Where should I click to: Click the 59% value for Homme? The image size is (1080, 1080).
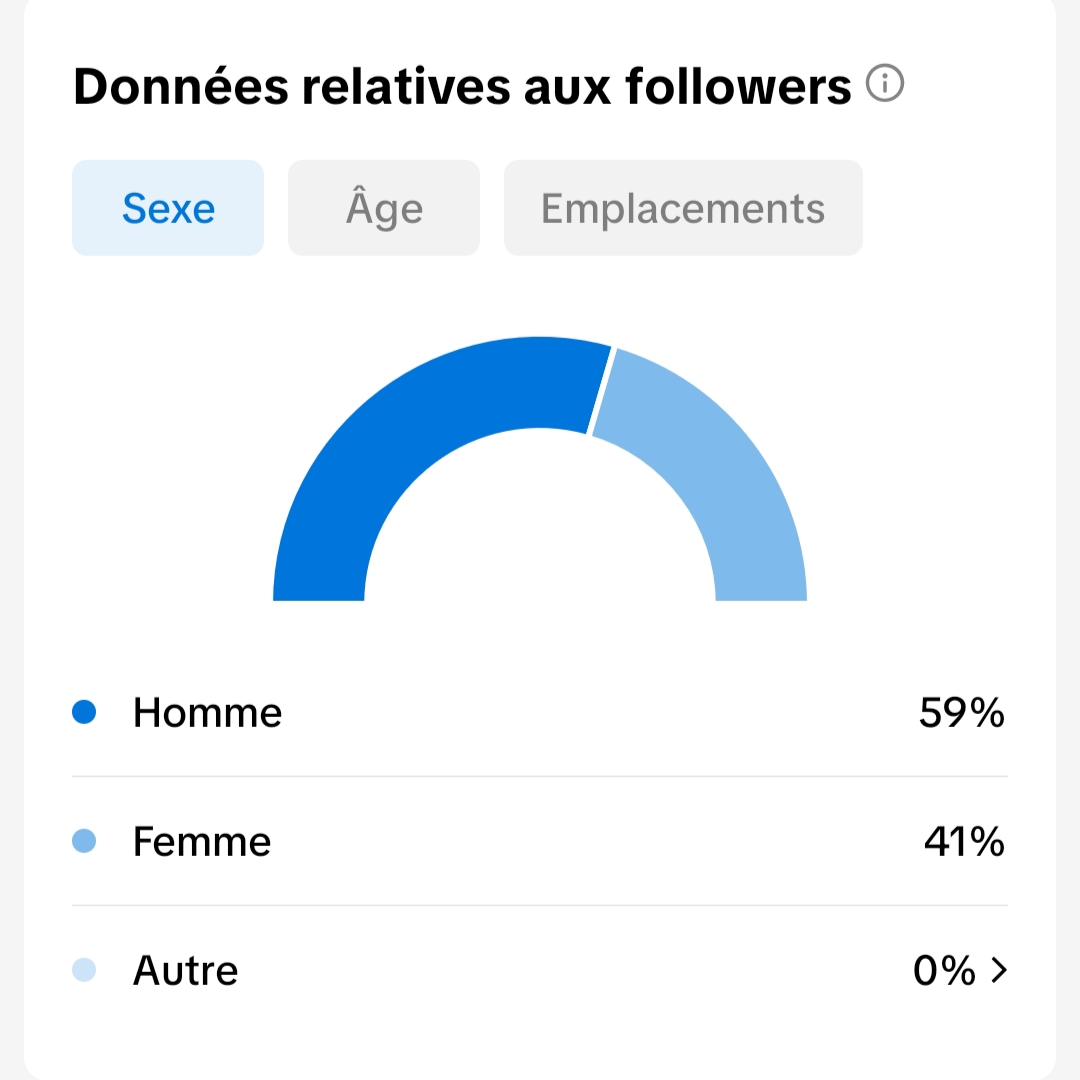click(x=961, y=713)
